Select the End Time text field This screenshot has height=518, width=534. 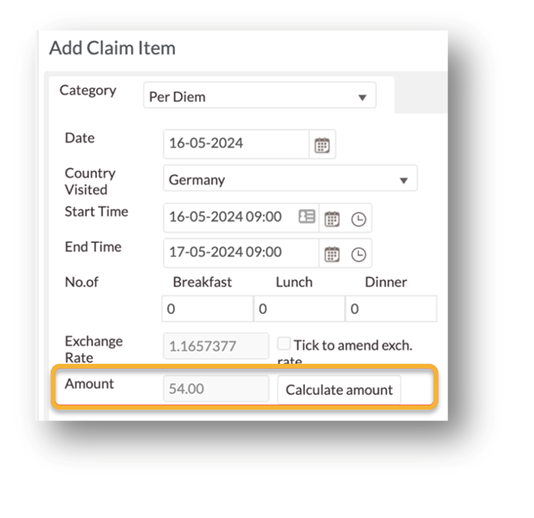tap(241, 253)
